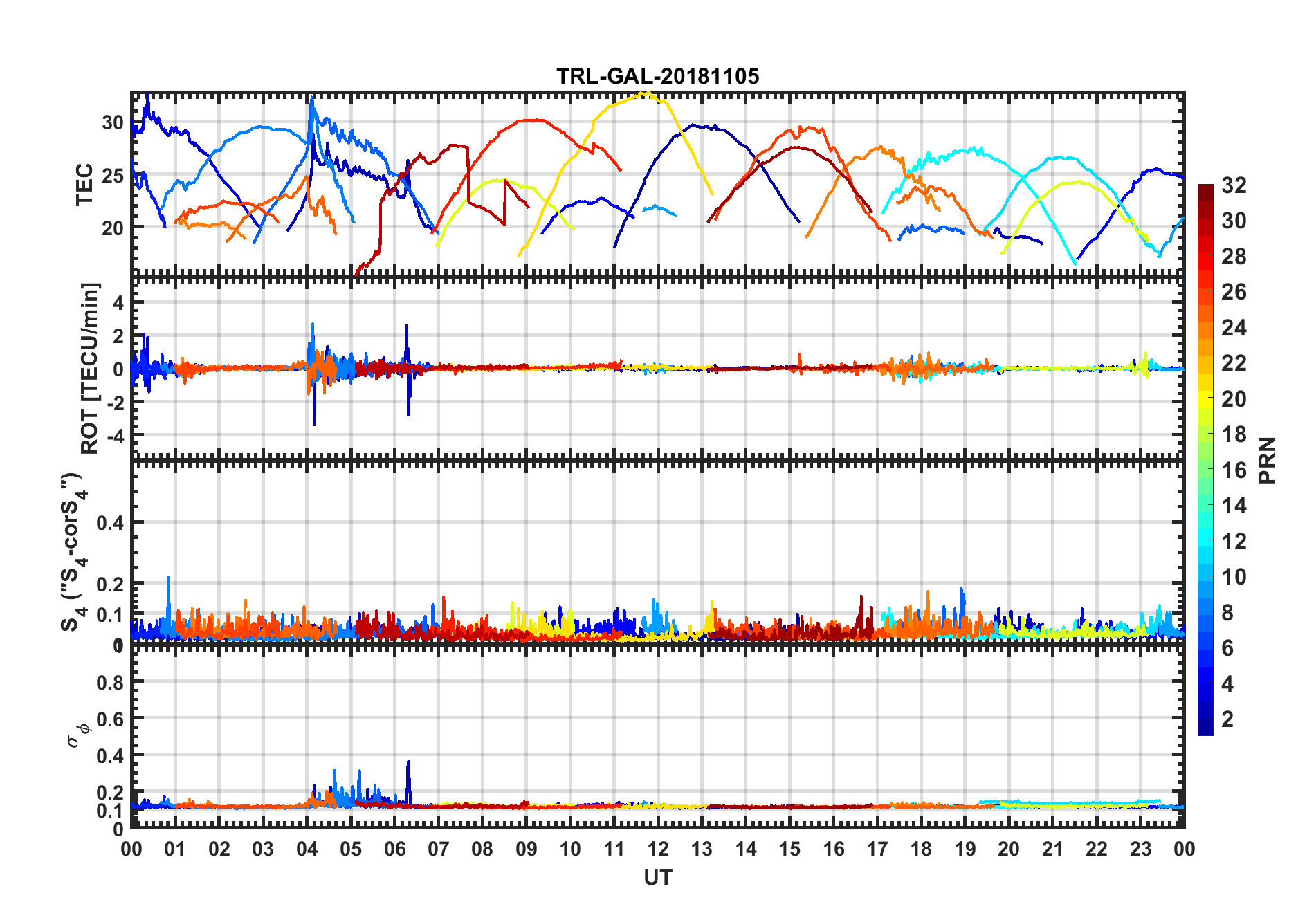Click the "12" hour label on the UT axis

(x=658, y=849)
